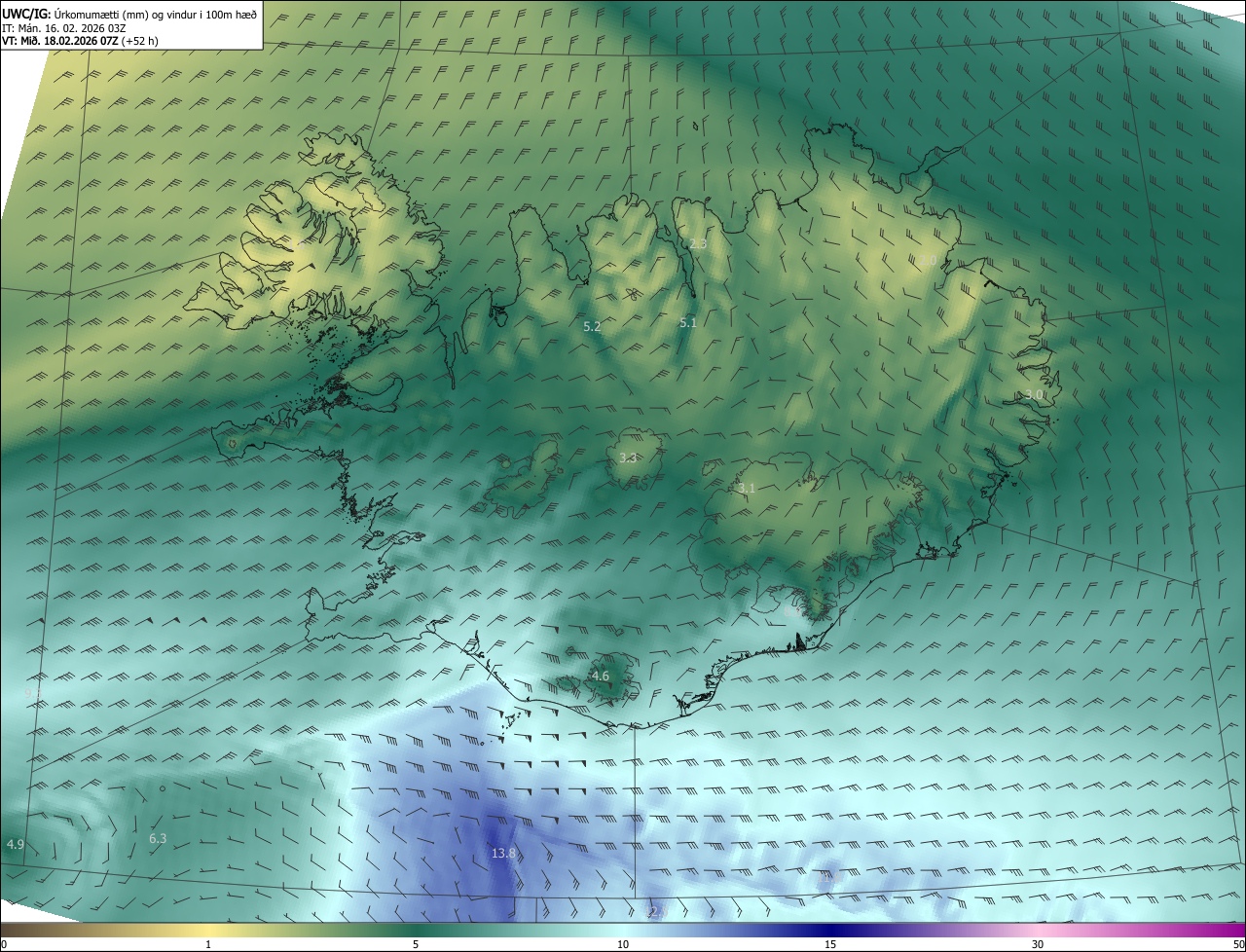Click the 4.9 value label at the left edge

pyautogui.click(x=15, y=844)
